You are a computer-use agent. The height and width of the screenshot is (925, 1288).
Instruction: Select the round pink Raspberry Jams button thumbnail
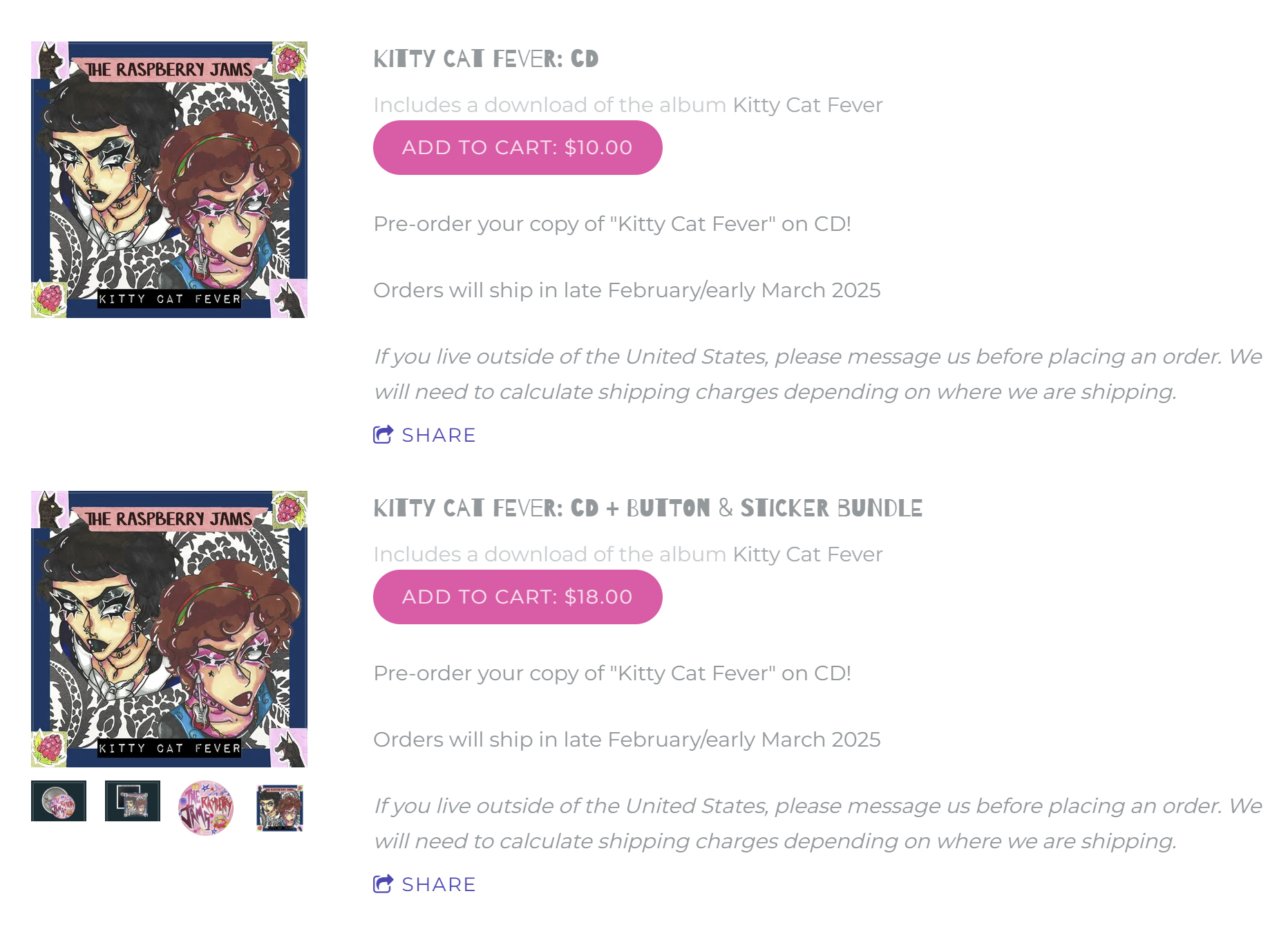point(206,808)
